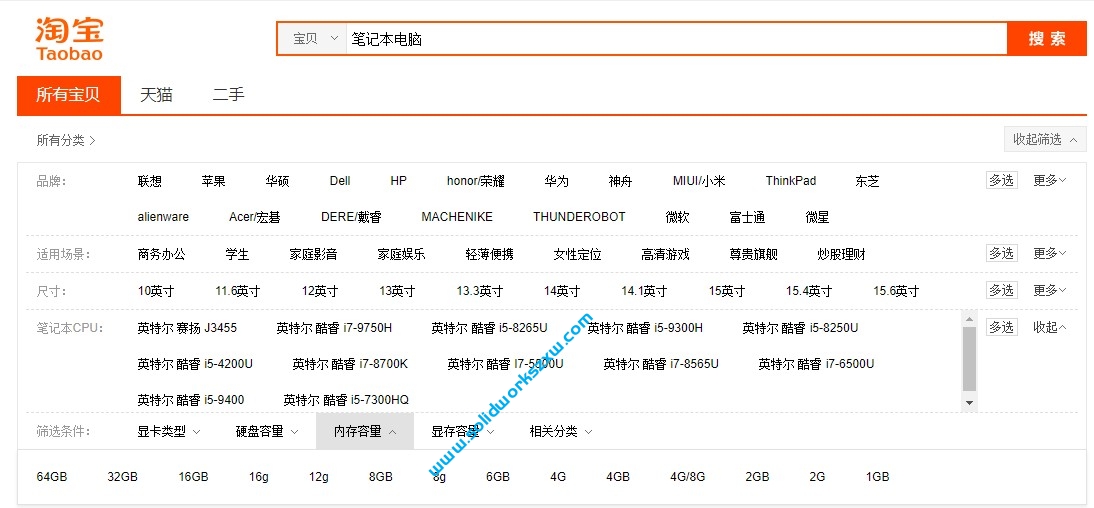Collapse the 内存容量 filter dropdown

[x=365, y=431]
